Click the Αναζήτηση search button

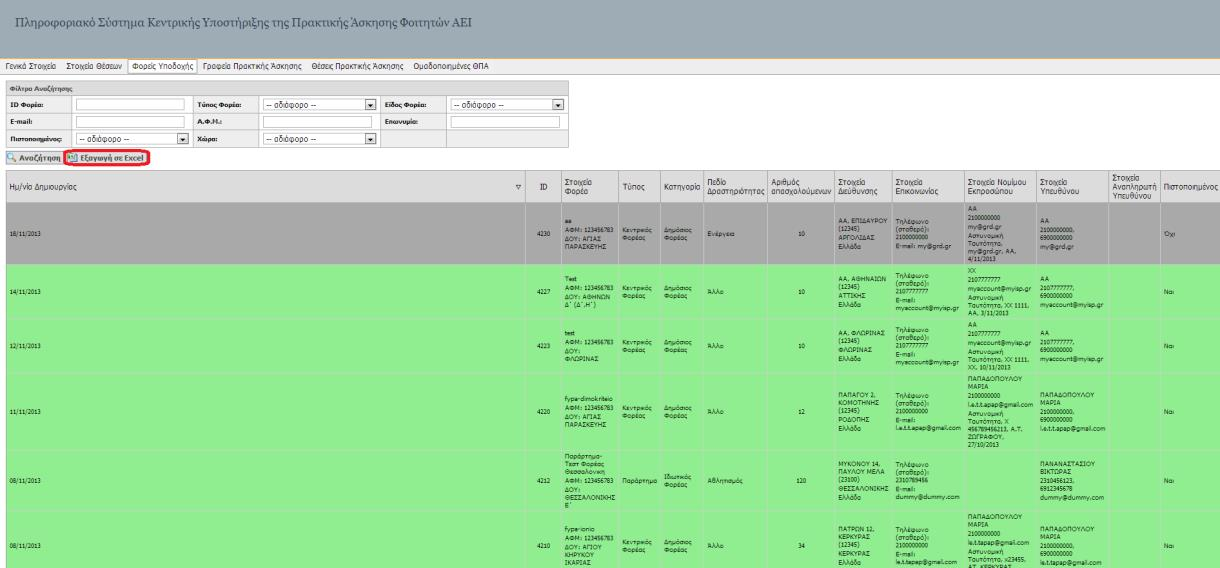[x=32, y=157]
